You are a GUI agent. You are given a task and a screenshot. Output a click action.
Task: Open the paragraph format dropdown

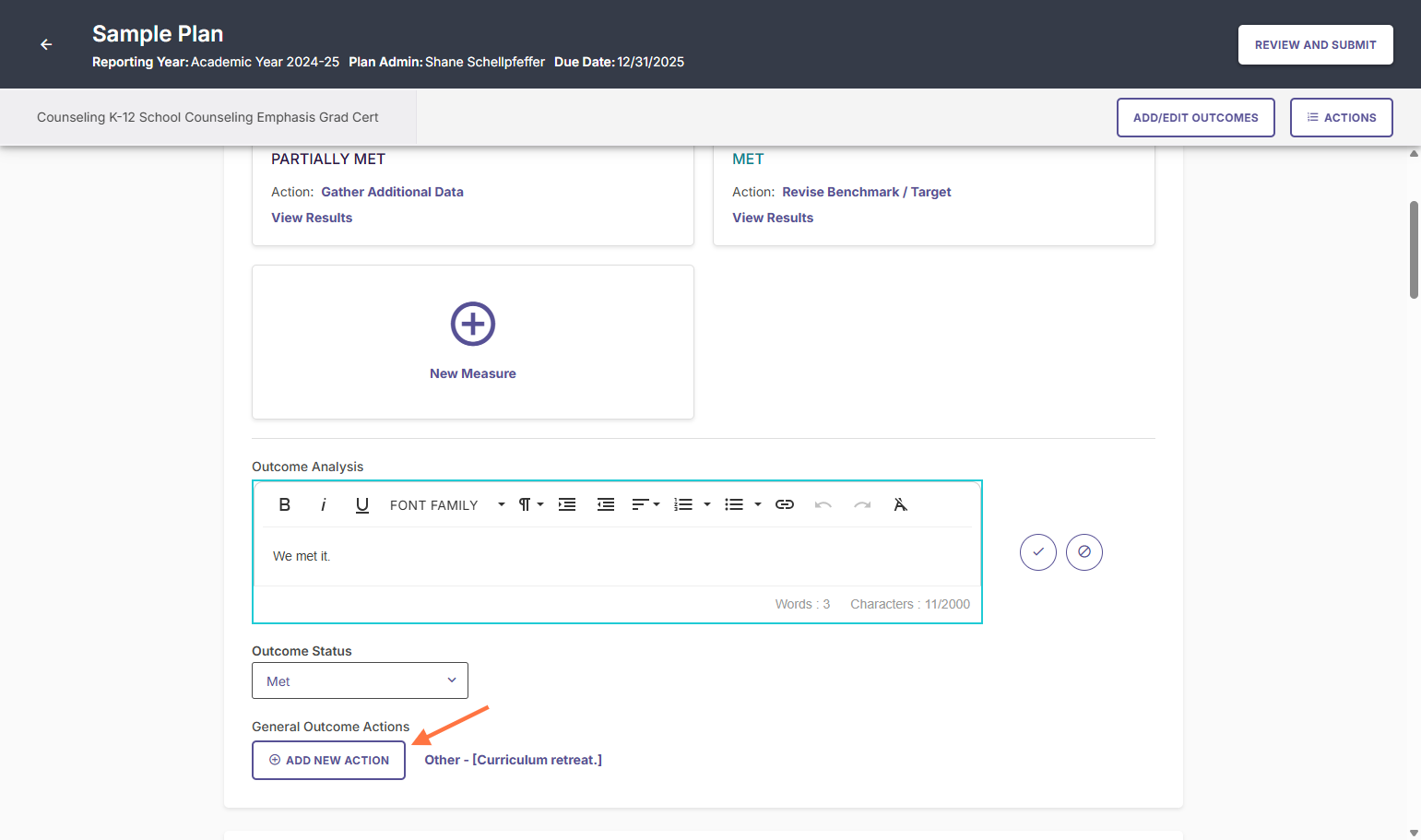click(530, 504)
